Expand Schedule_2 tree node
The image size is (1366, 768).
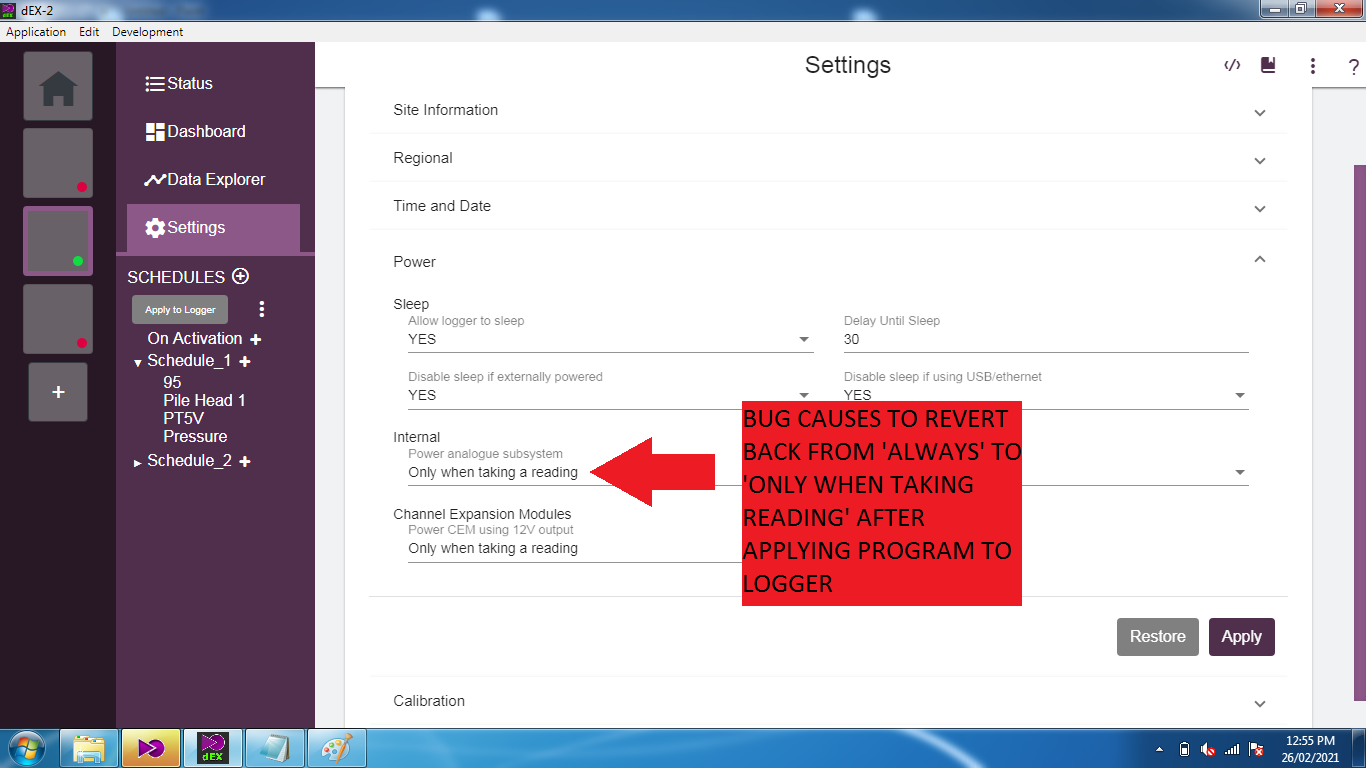(138, 462)
